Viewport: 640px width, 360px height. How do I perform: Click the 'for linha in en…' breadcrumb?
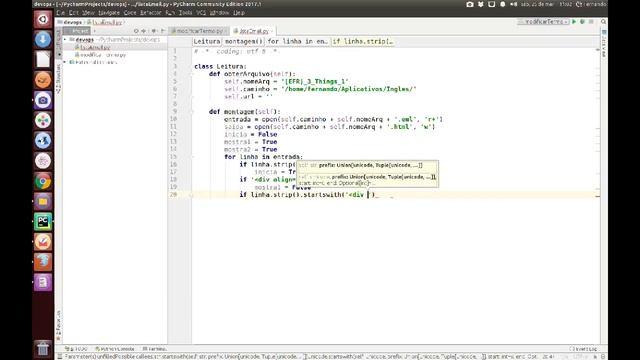[298, 41]
